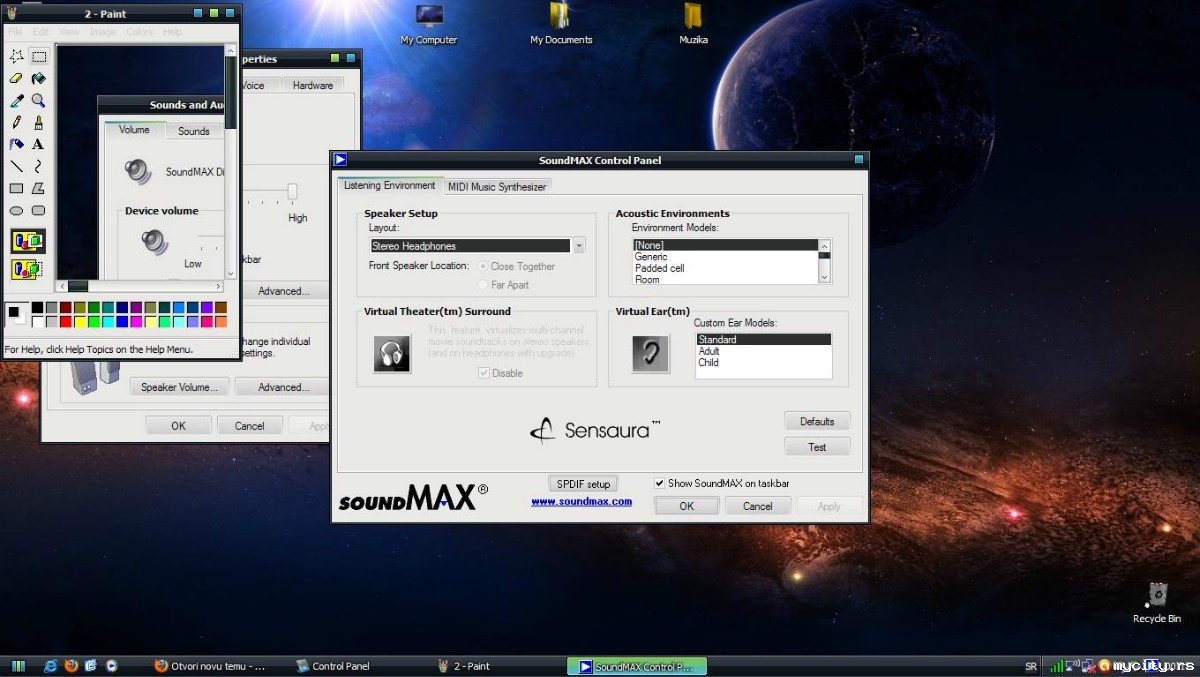Image resolution: width=1200 pixels, height=677 pixels.
Task: Select the Eraser tool in Paint
Action: (x=16, y=78)
